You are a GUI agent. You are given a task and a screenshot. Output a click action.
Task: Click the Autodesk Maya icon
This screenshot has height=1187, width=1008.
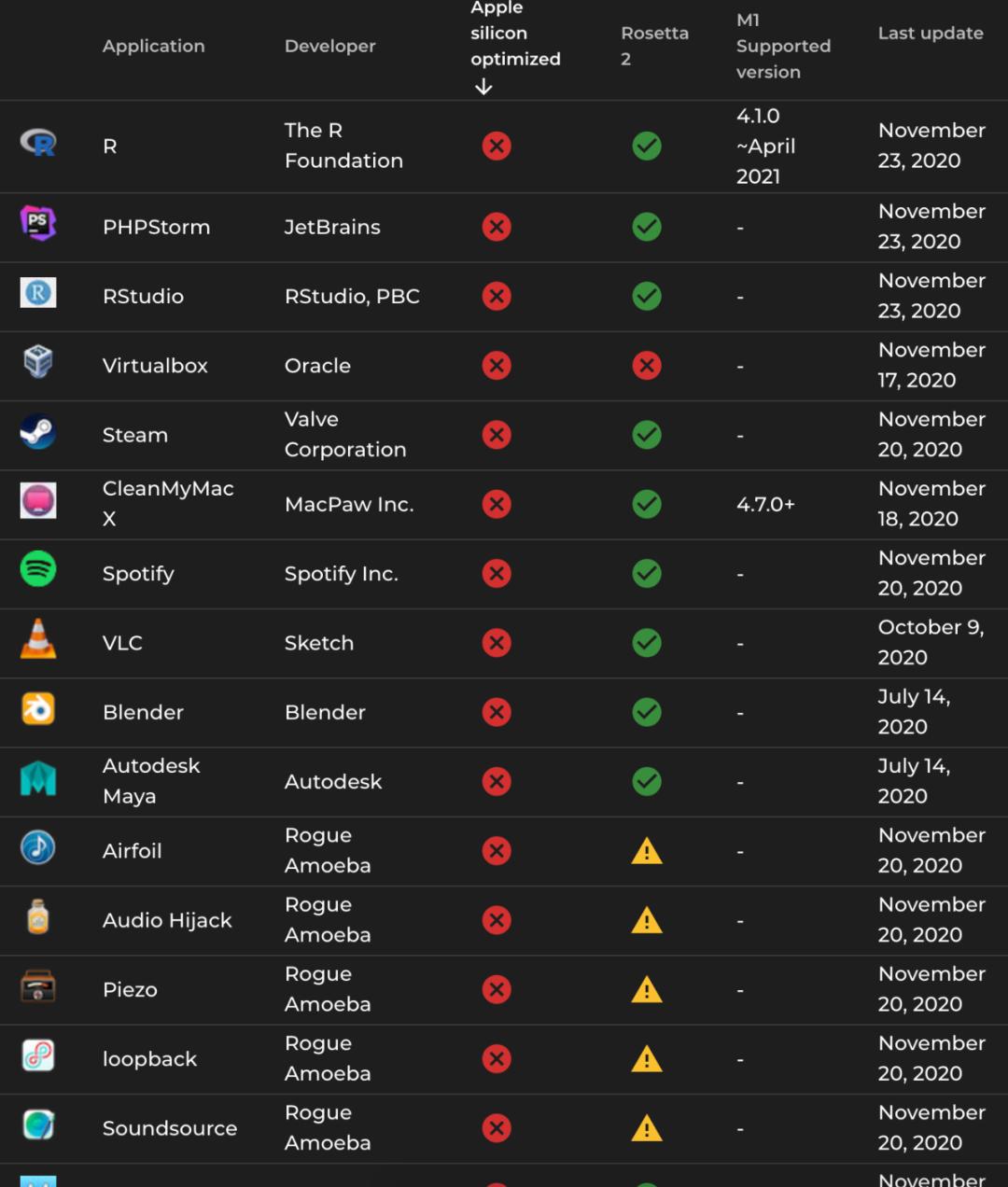click(x=38, y=778)
